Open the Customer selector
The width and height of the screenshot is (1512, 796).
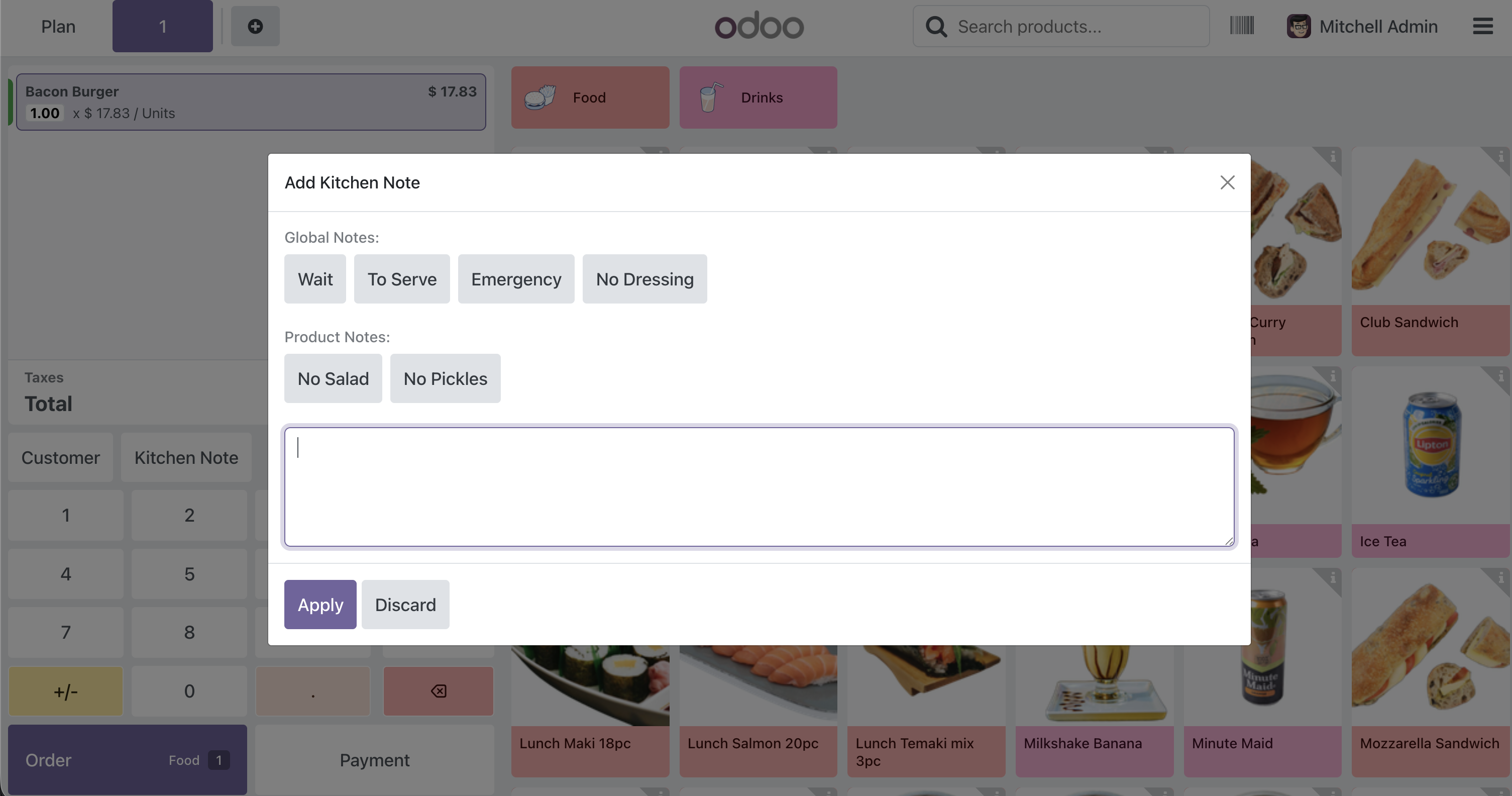click(x=60, y=457)
